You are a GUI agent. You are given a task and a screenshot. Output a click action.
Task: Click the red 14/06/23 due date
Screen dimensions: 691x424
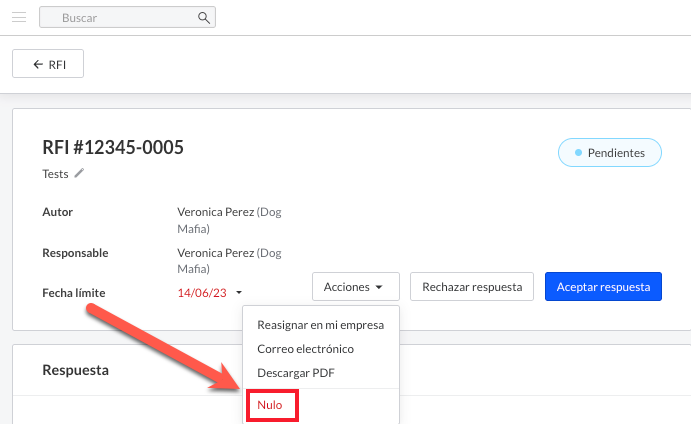pos(202,293)
